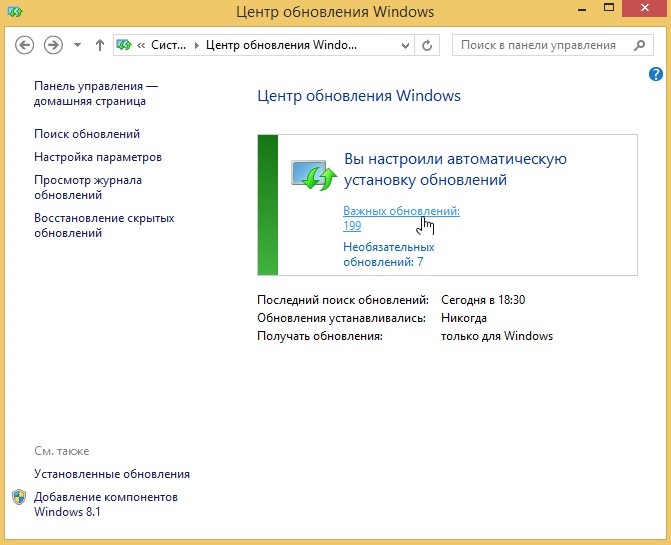The height and width of the screenshot is (545, 671).
Task: Expand the address bar history dropdown
Action: tap(405, 45)
